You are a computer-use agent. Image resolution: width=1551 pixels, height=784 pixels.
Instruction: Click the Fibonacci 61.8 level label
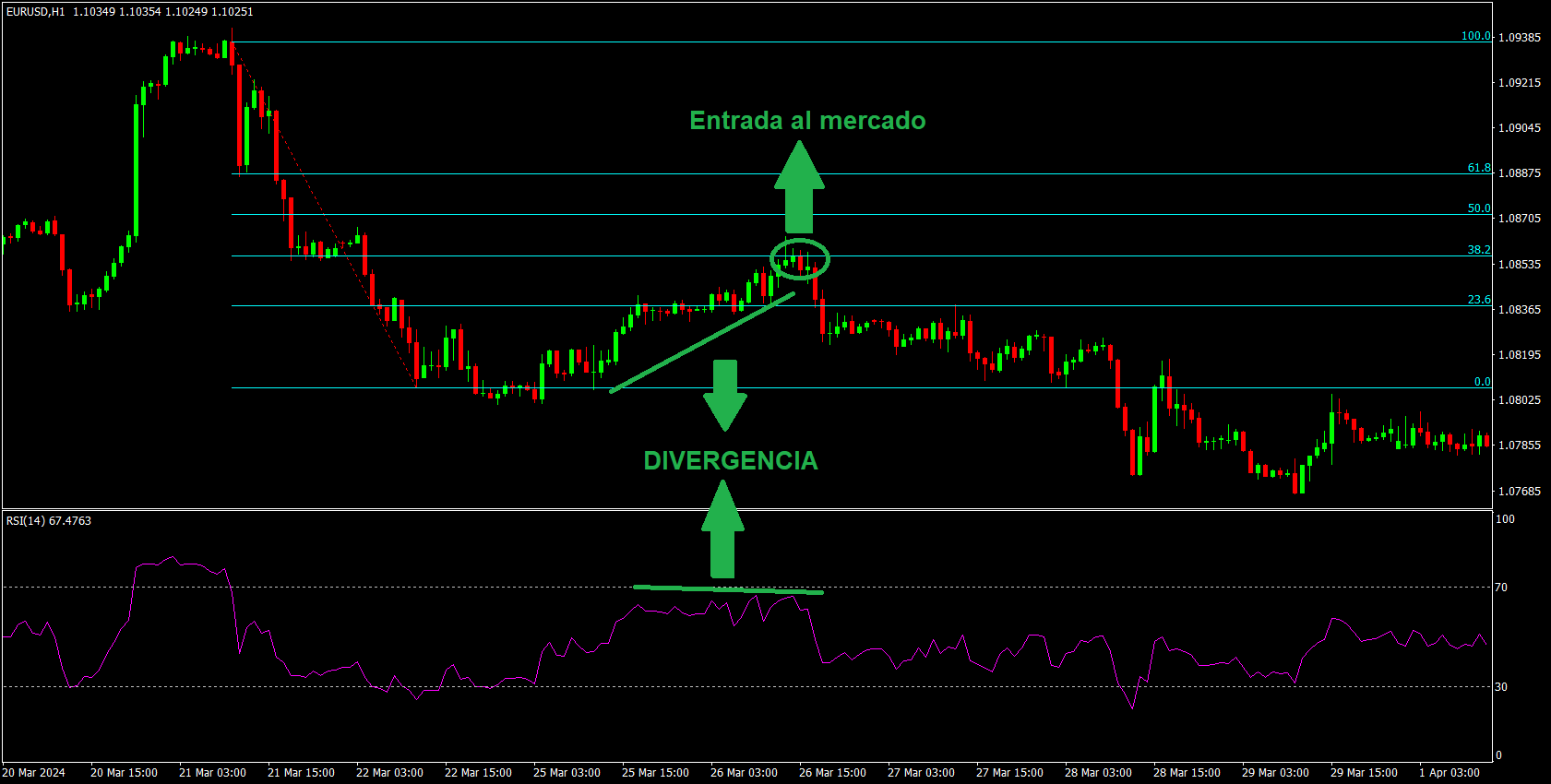1479,168
